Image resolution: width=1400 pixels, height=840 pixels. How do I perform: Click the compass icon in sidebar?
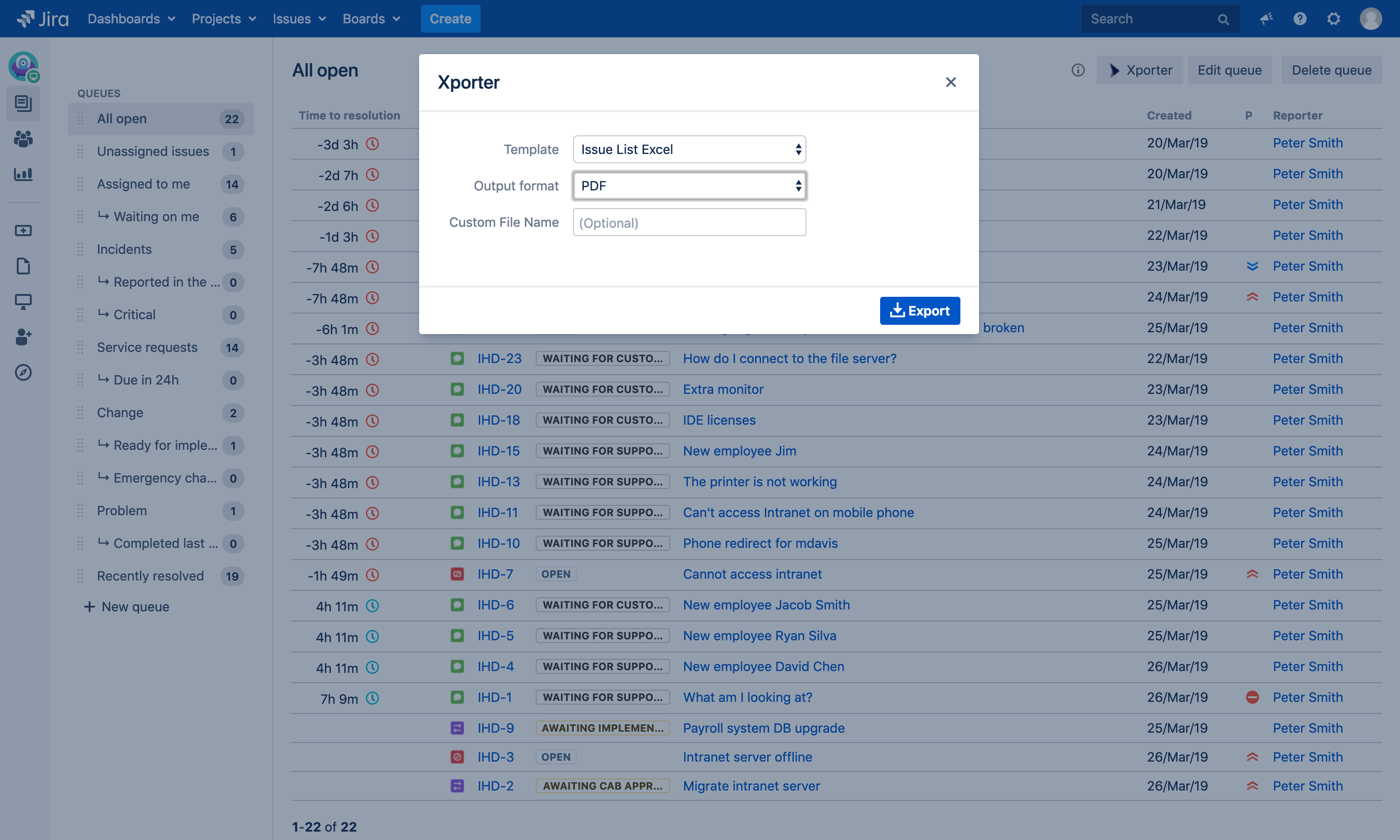(23, 372)
